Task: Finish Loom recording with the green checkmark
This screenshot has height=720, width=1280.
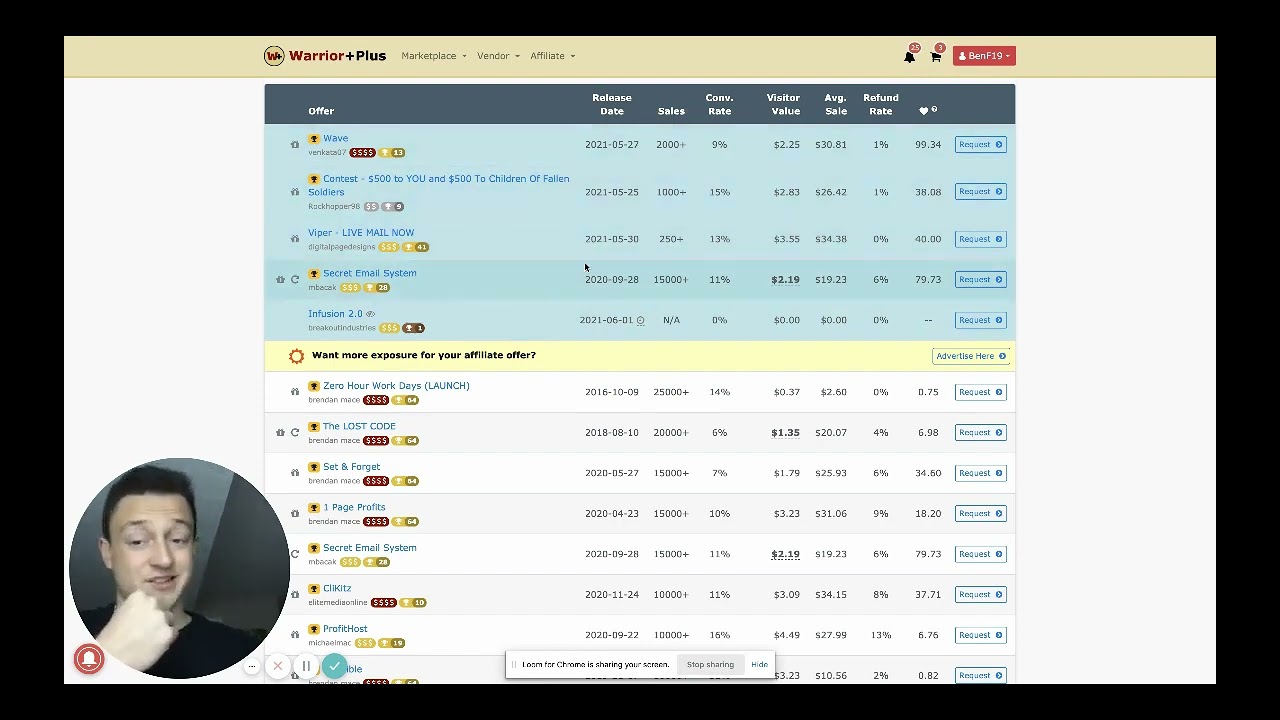Action: (x=335, y=666)
